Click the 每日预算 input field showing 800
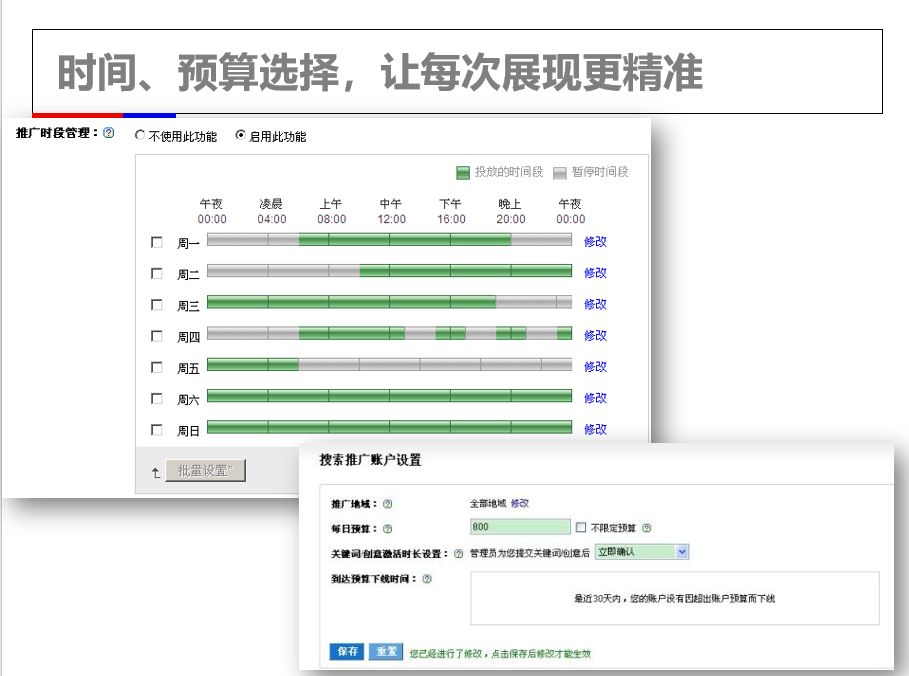Viewport: 909px width, 676px height. click(x=520, y=527)
